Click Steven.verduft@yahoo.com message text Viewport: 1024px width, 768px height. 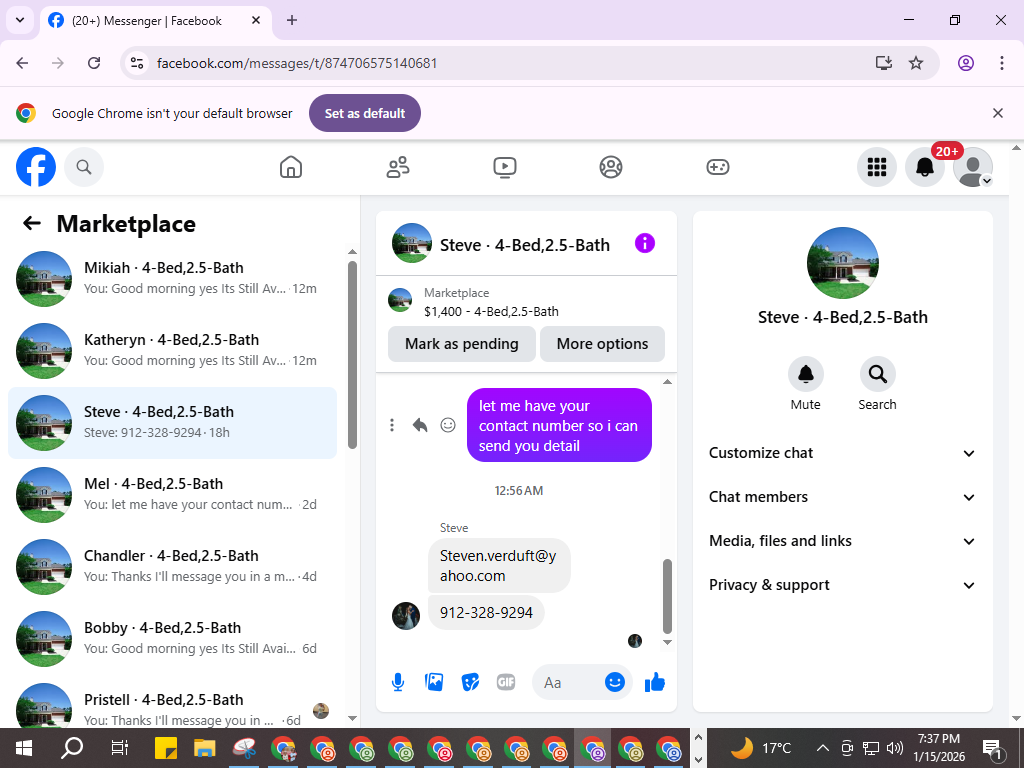[498, 566]
